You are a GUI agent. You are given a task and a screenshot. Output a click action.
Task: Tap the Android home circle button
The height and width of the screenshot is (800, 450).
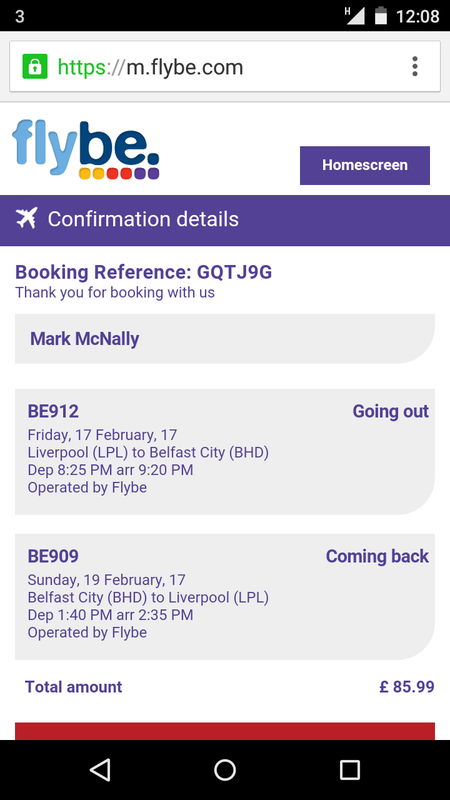click(x=225, y=770)
